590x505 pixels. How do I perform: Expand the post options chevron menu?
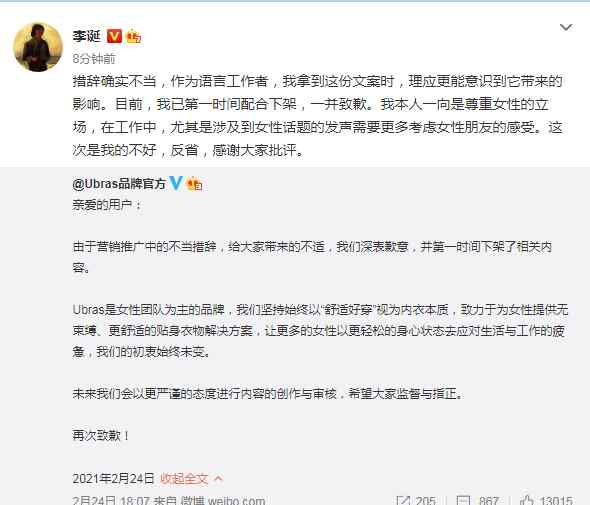(566, 27)
